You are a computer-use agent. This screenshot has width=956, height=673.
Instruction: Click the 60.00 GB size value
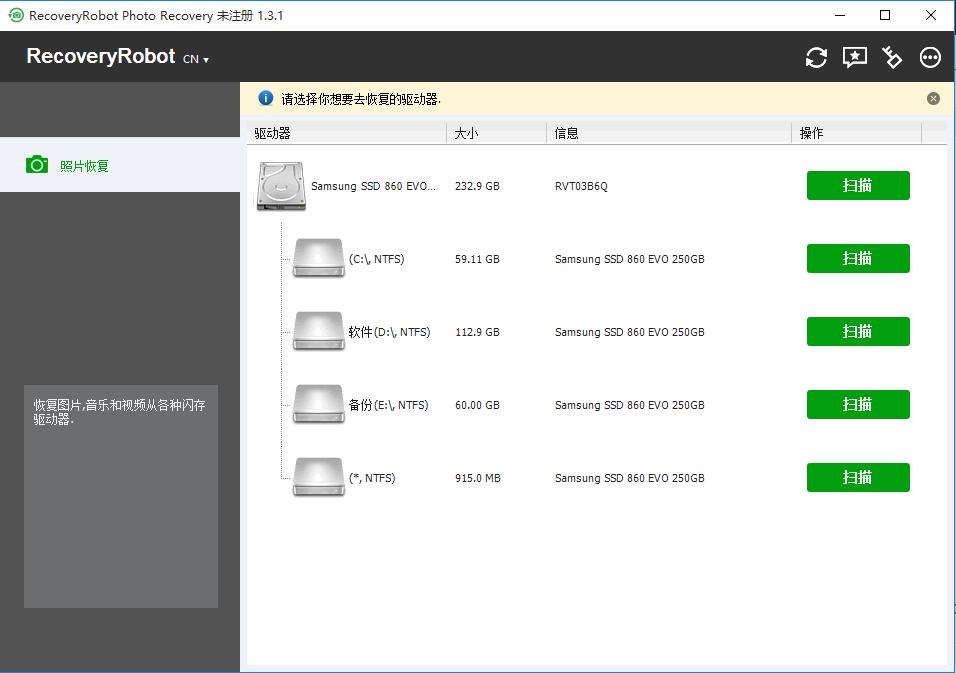(477, 405)
